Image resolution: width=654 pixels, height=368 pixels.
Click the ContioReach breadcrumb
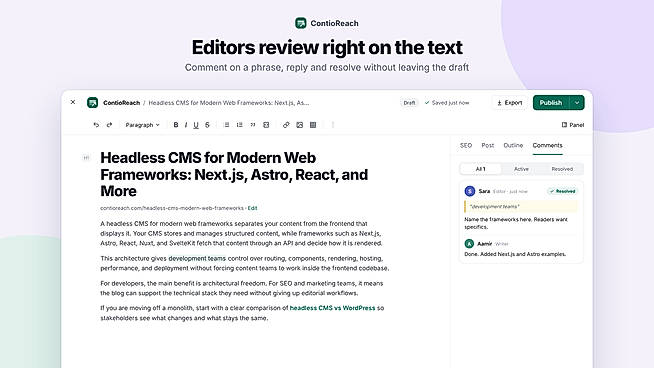(121, 103)
